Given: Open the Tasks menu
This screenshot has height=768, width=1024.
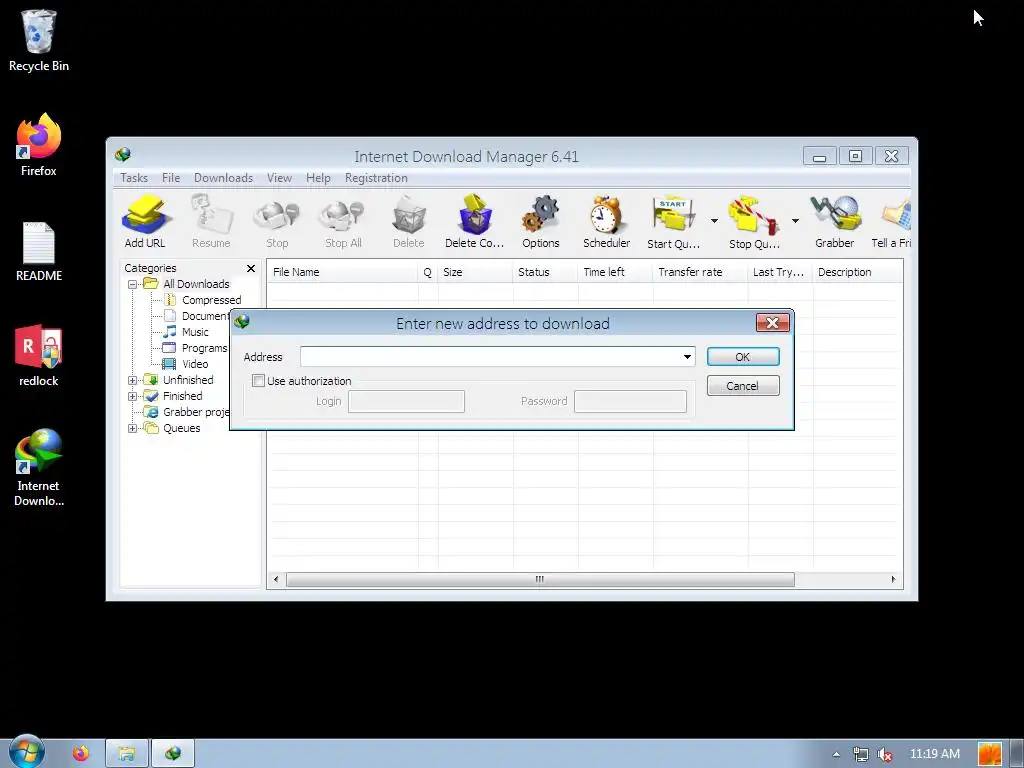Looking at the screenshot, I should (134, 178).
